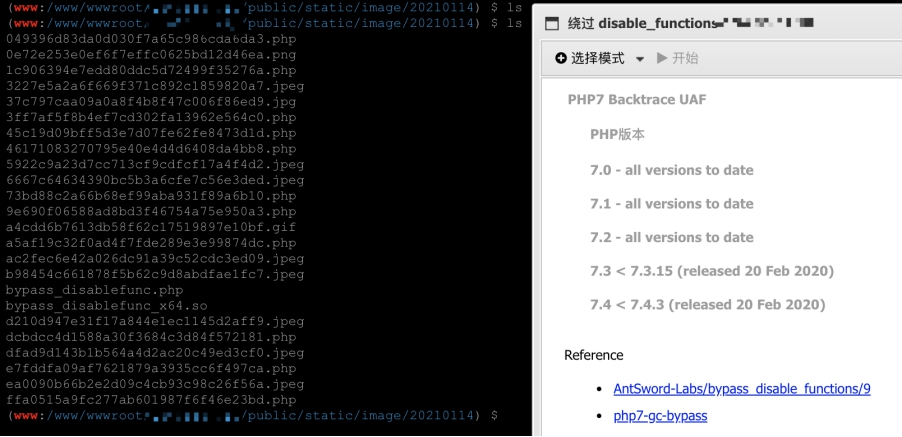Click the window icon in the title bar
The height and width of the screenshot is (437, 902).
(x=552, y=24)
